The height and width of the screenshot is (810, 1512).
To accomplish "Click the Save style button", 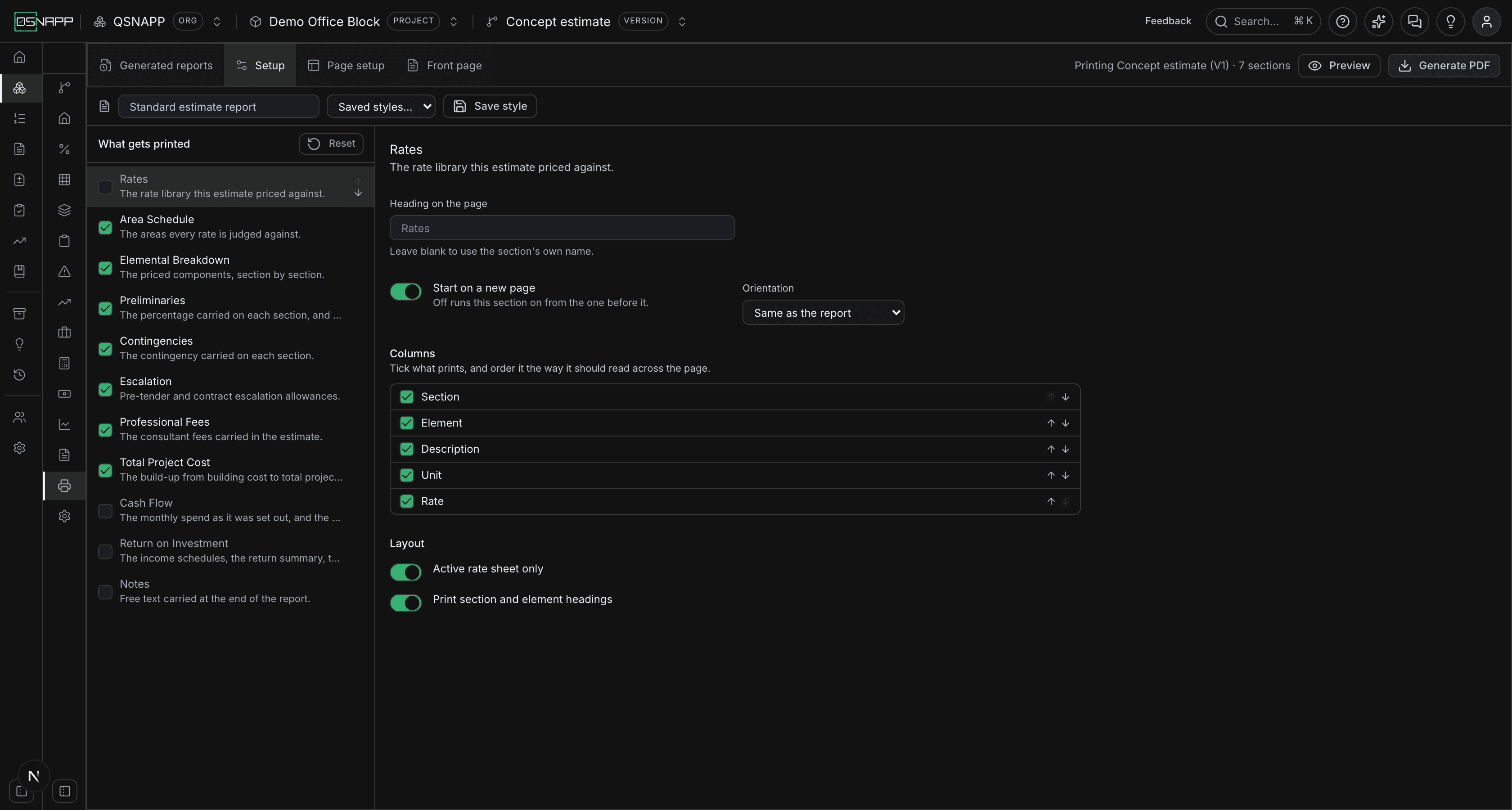I will [490, 106].
